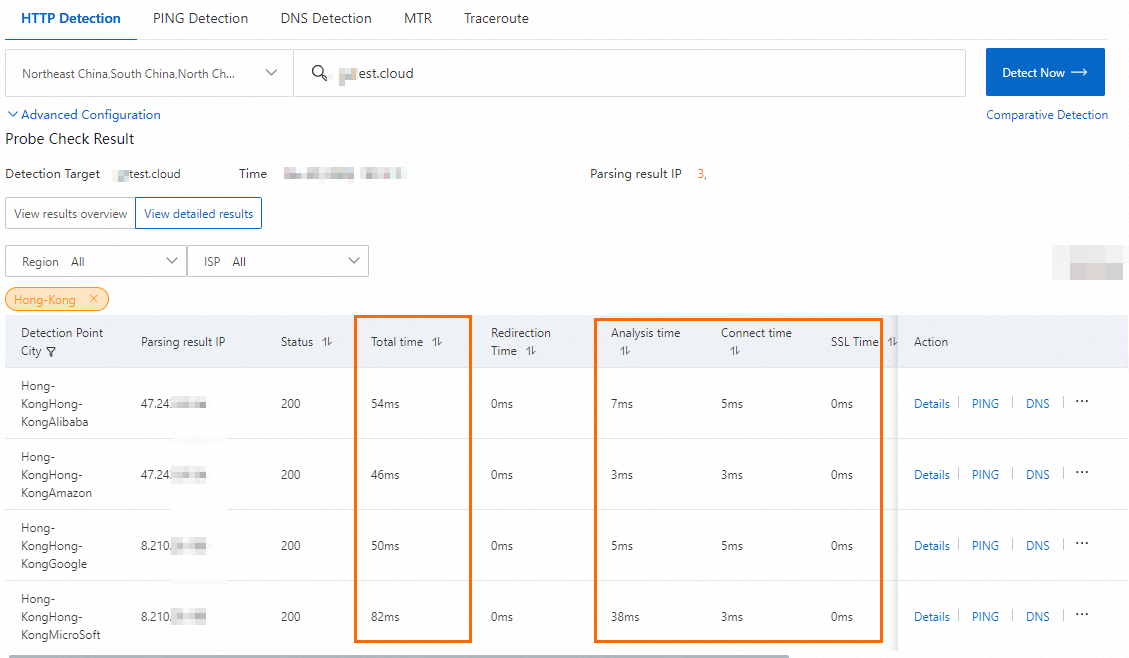Open the PING Detection tab
The image size is (1129, 658).
[200, 19]
